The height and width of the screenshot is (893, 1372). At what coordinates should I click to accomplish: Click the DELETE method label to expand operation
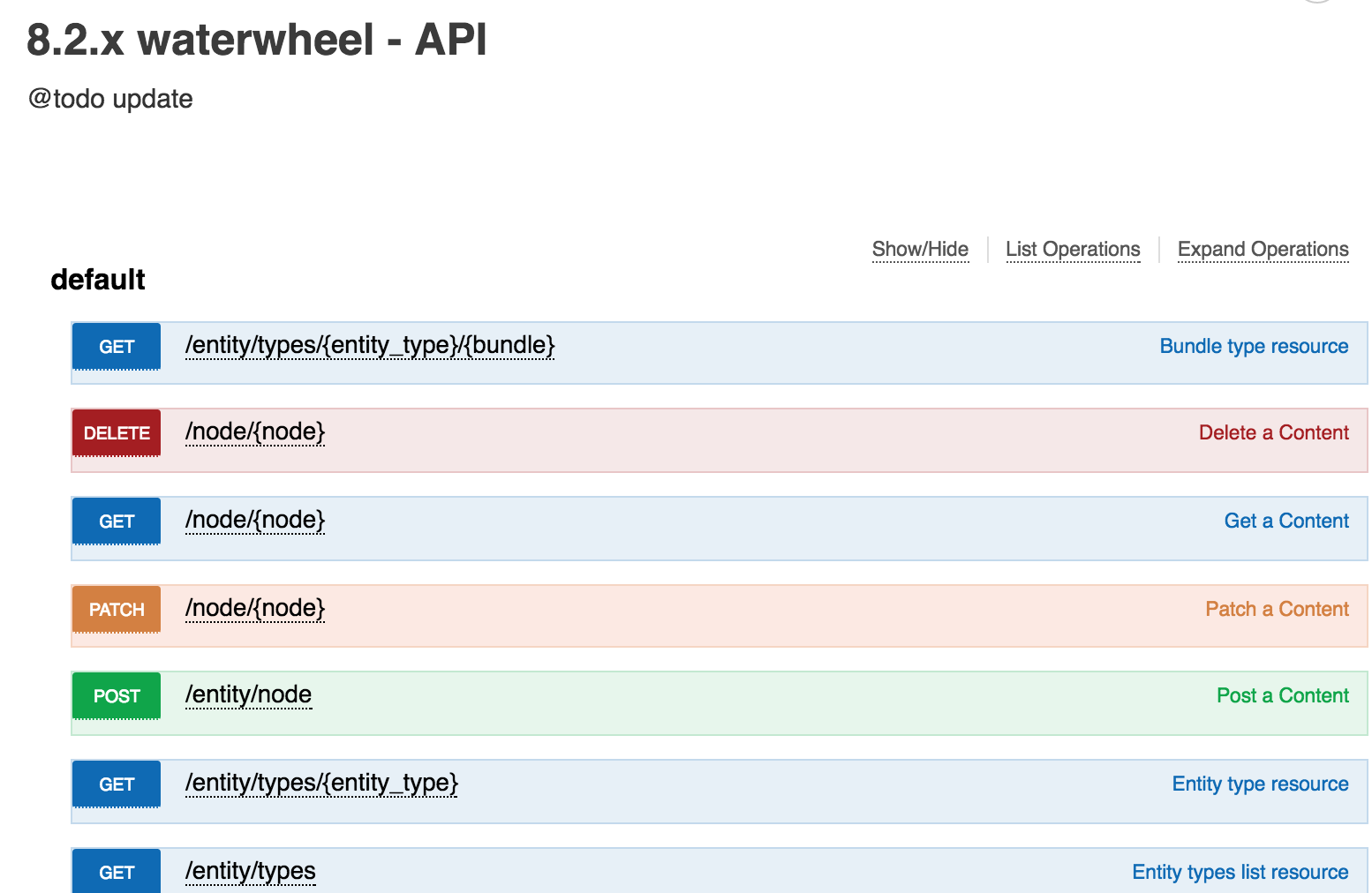(116, 432)
